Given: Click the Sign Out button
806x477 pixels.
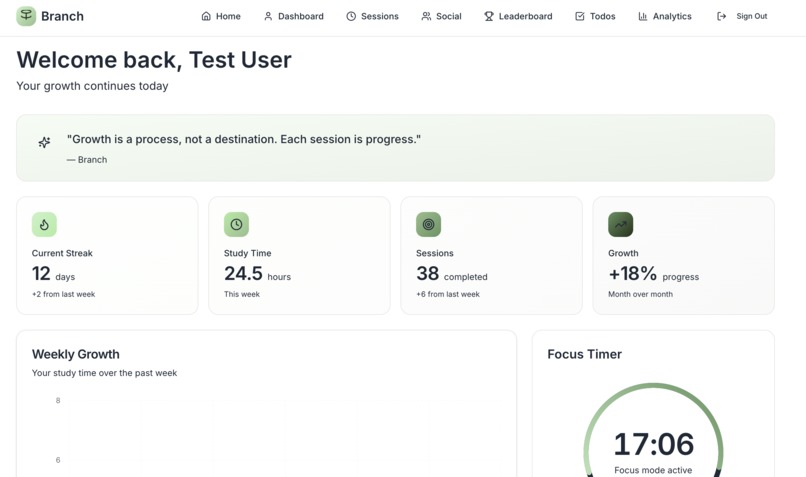Looking at the screenshot, I should [742, 16].
